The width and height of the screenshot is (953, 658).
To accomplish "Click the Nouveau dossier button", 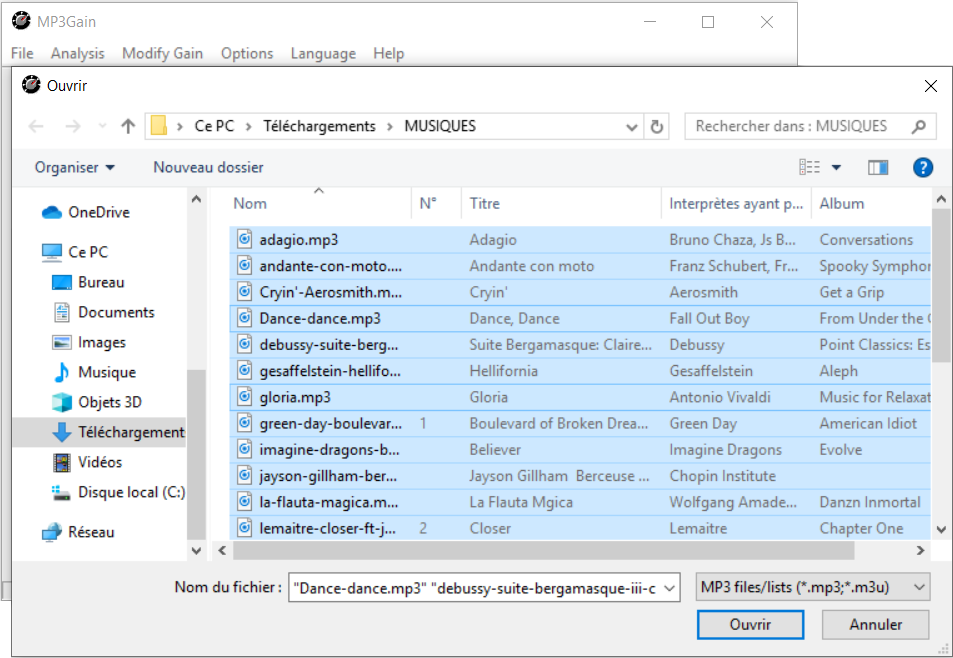I will point(208,167).
